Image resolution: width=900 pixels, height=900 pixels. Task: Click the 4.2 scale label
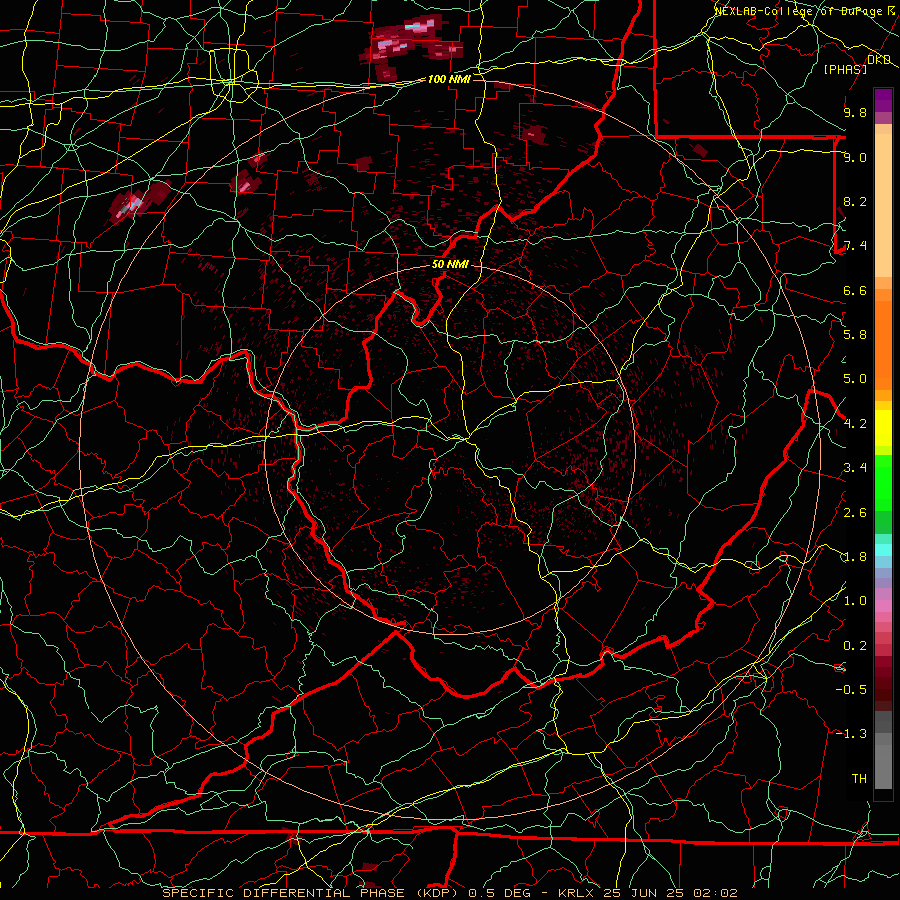[855, 424]
